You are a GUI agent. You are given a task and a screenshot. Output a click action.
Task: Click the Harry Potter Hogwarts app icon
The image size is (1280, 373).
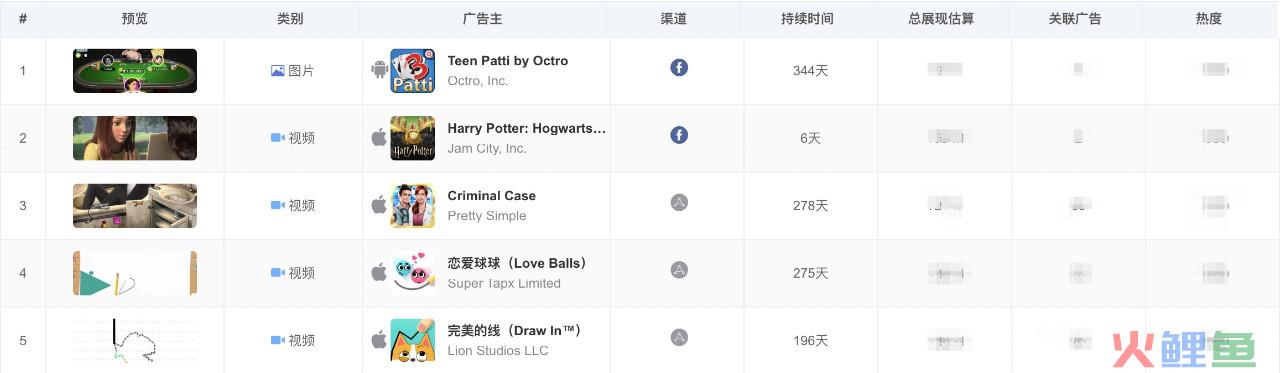pyautogui.click(x=412, y=138)
